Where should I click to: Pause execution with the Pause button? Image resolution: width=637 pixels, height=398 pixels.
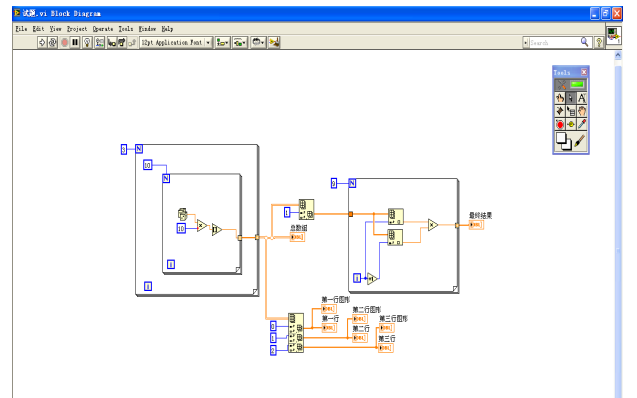click(x=75, y=42)
